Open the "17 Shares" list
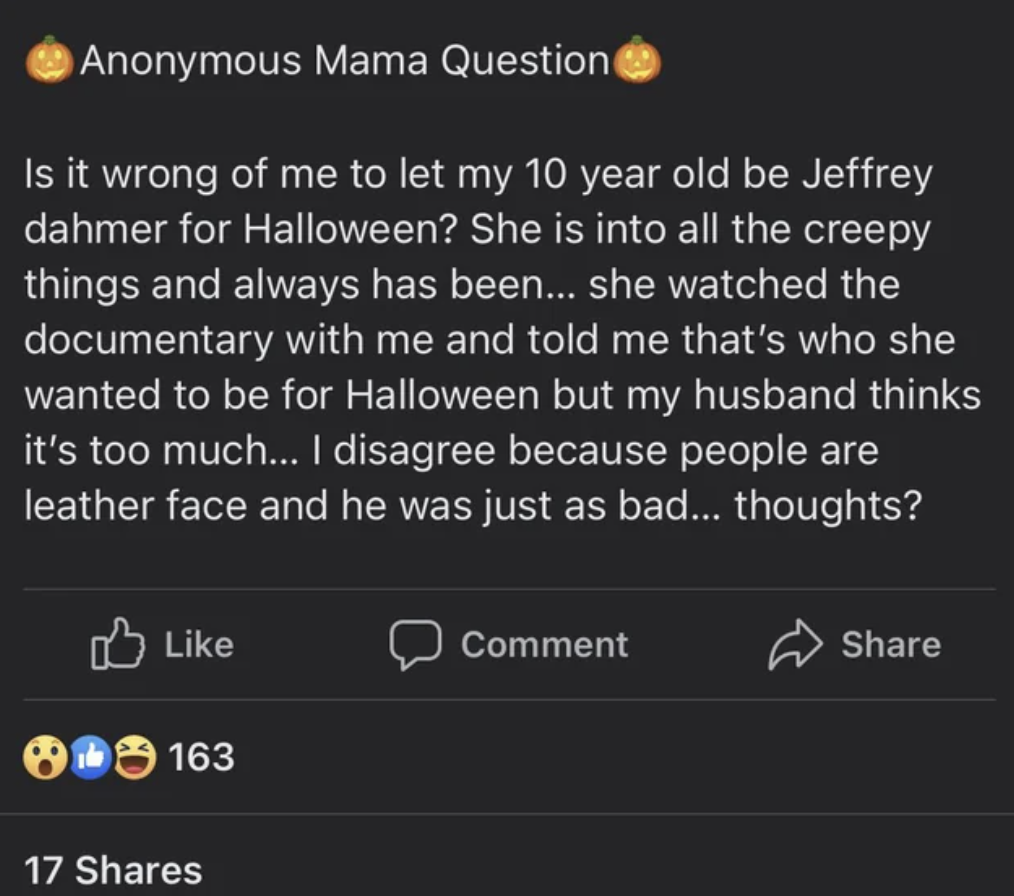The height and width of the screenshot is (896, 1014). (x=111, y=869)
